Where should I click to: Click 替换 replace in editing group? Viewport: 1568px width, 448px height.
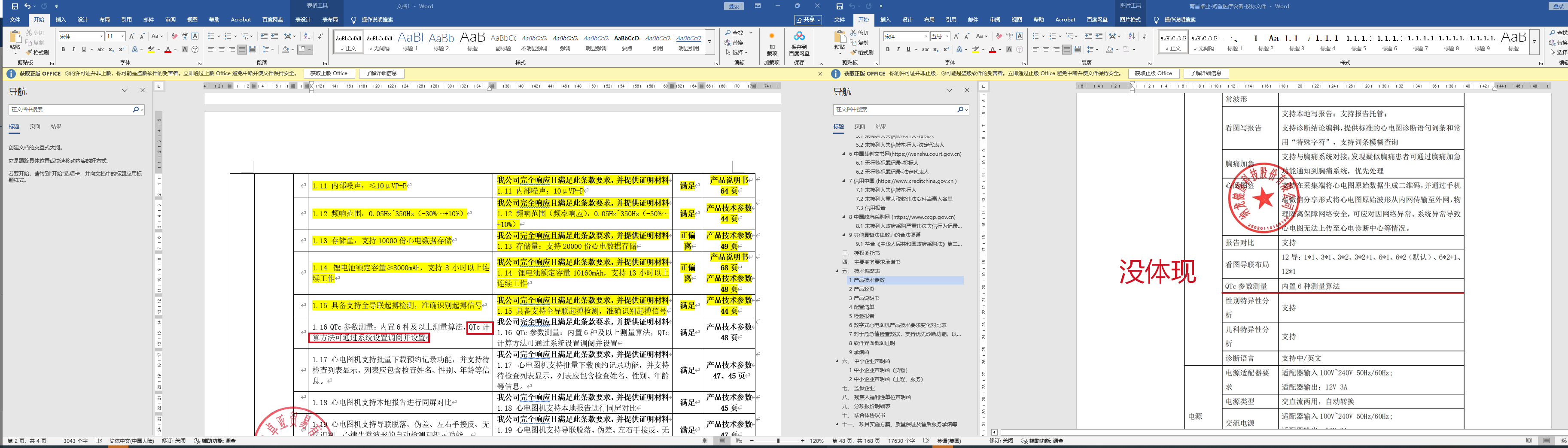734,42
